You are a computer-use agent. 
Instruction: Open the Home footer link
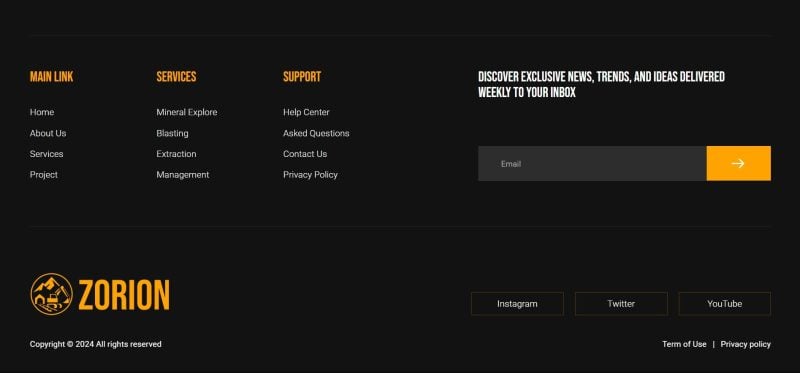pyautogui.click(x=42, y=112)
